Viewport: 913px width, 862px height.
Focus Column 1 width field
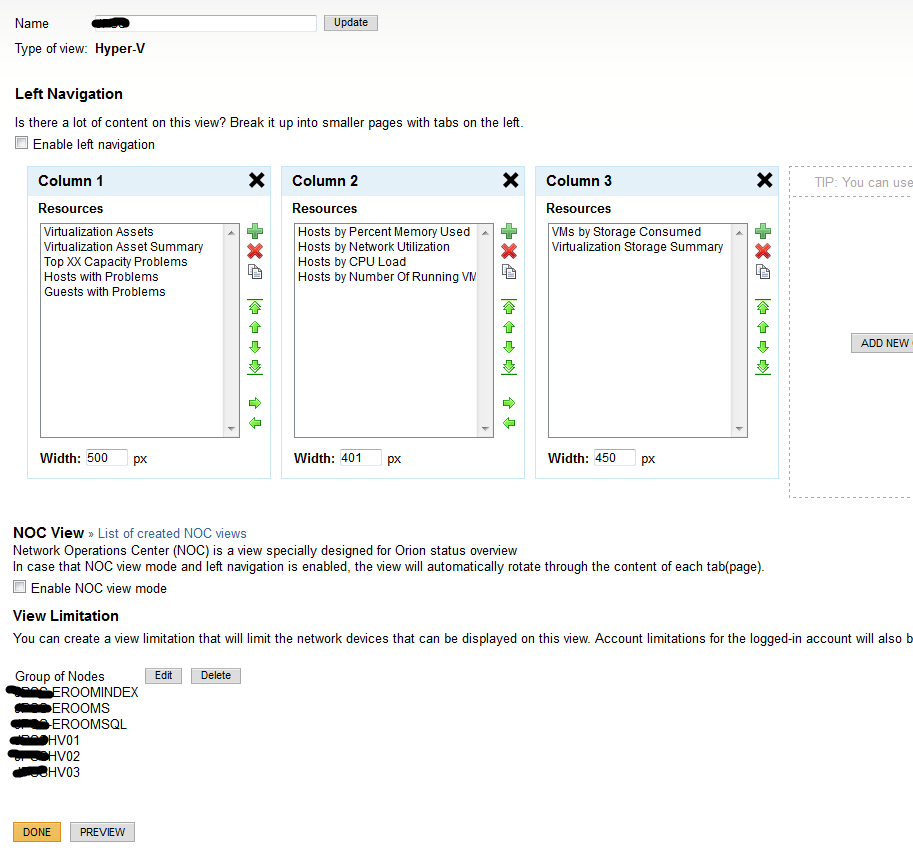(107, 458)
